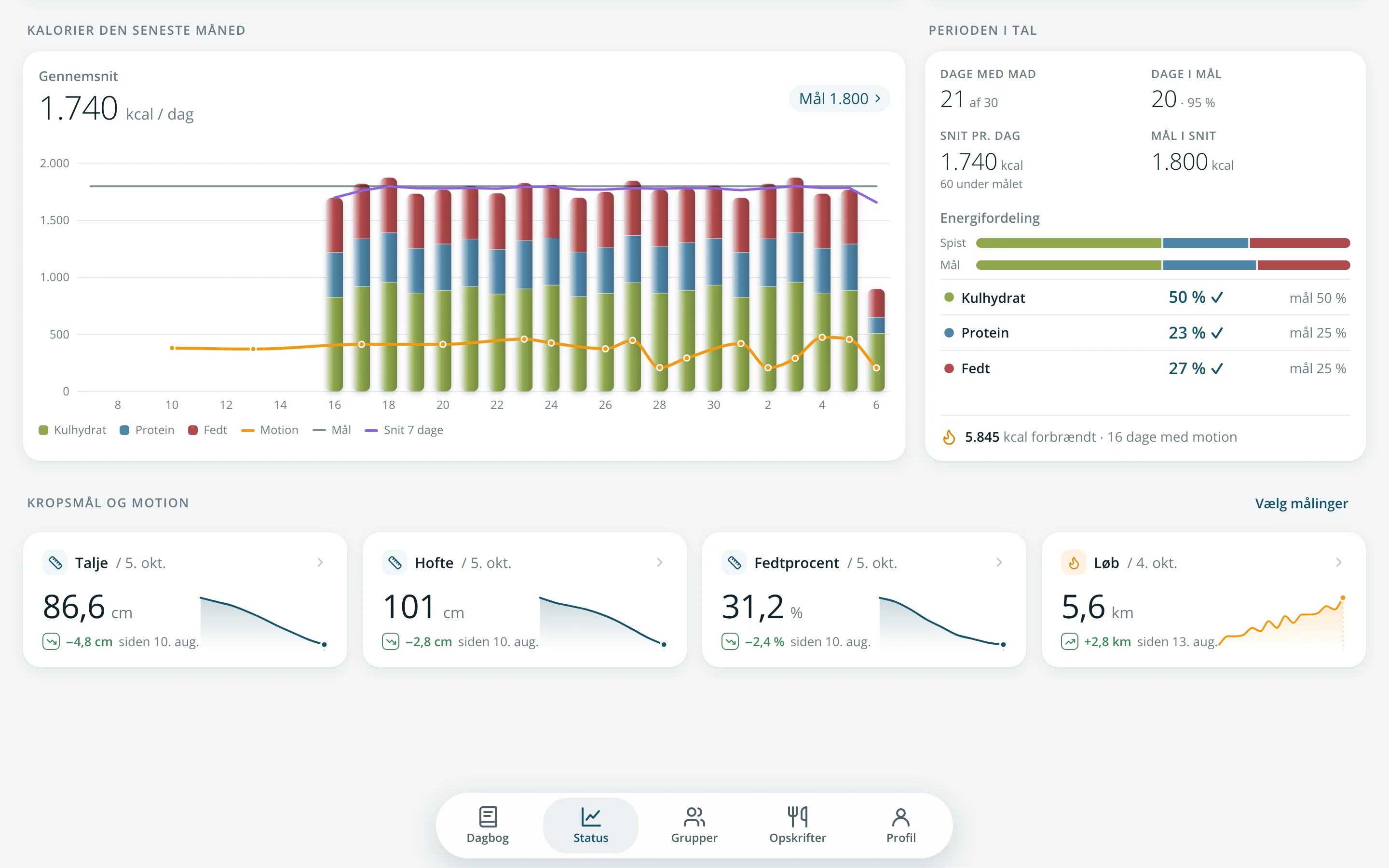Toggle Snit 7 dage line in legend
This screenshot has width=1389, height=868.
coord(404,430)
